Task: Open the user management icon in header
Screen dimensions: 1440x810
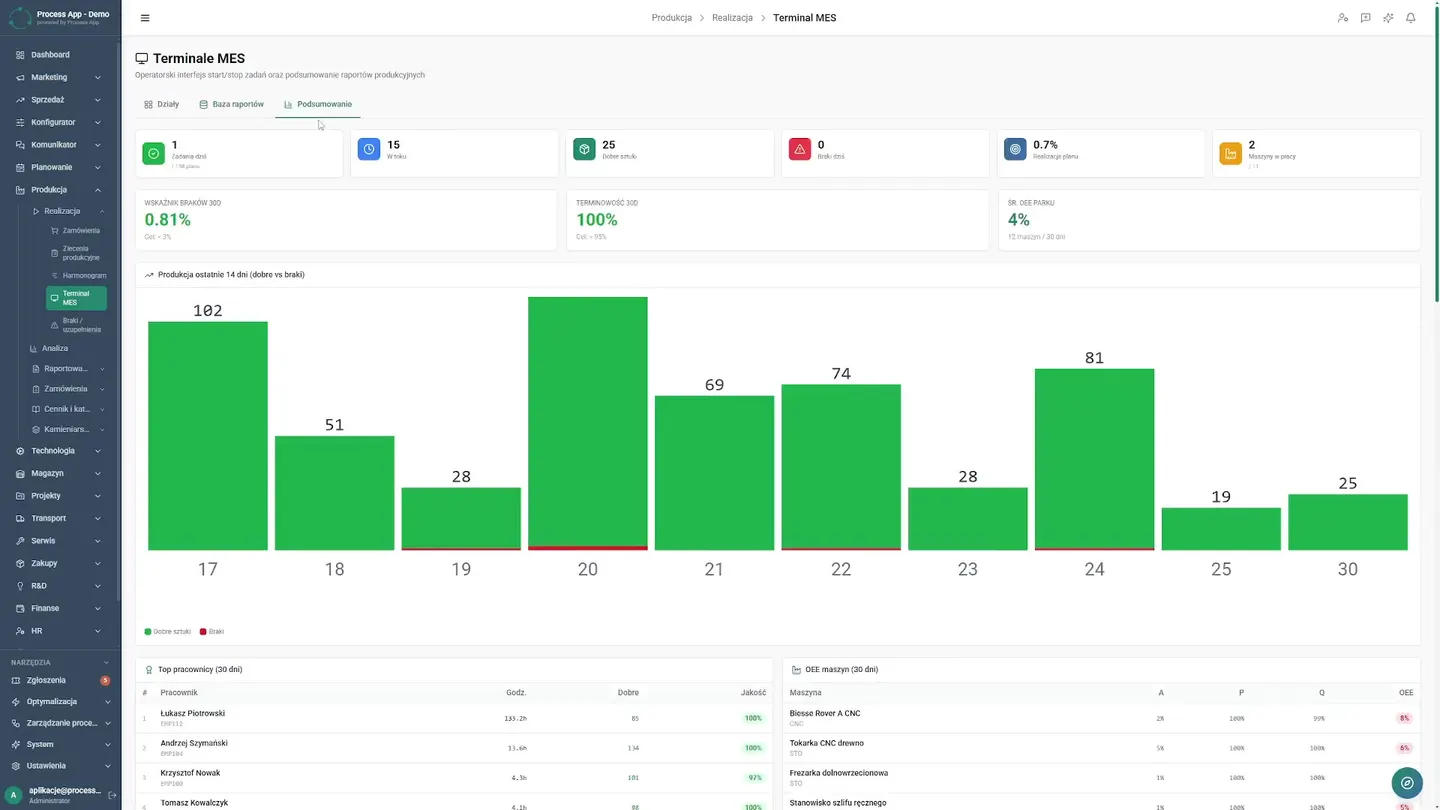Action: click(x=1343, y=18)
